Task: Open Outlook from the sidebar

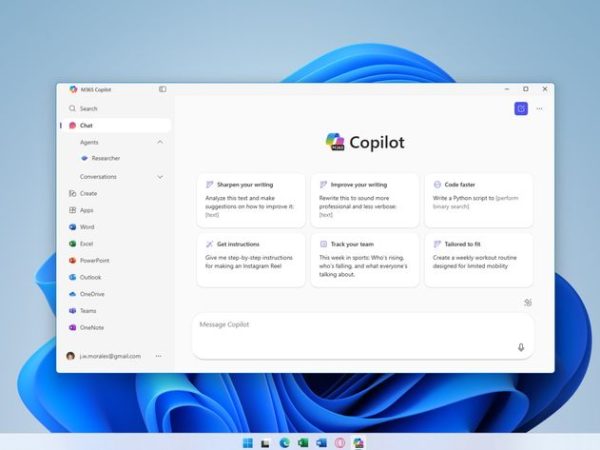Action: pos(90,277)
